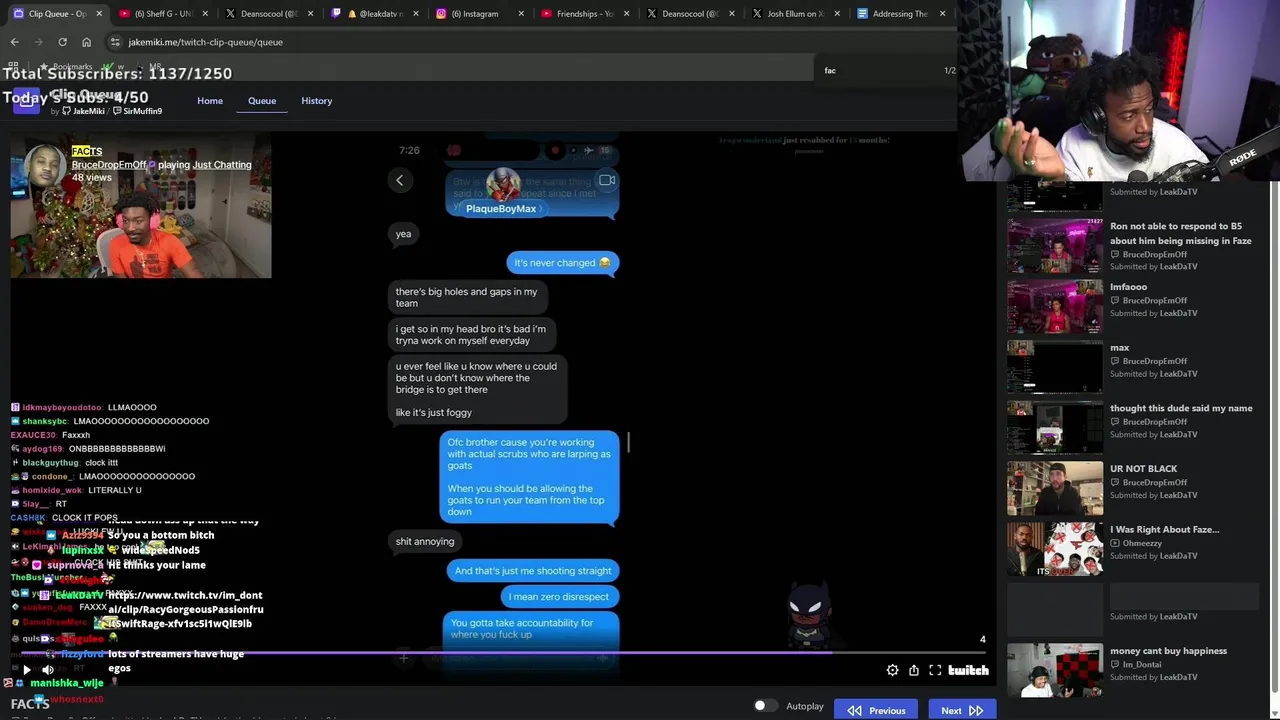The image size is (1280, 720).
Task: Toggle the Autoplay switch
Action: [x=765, y=706]
